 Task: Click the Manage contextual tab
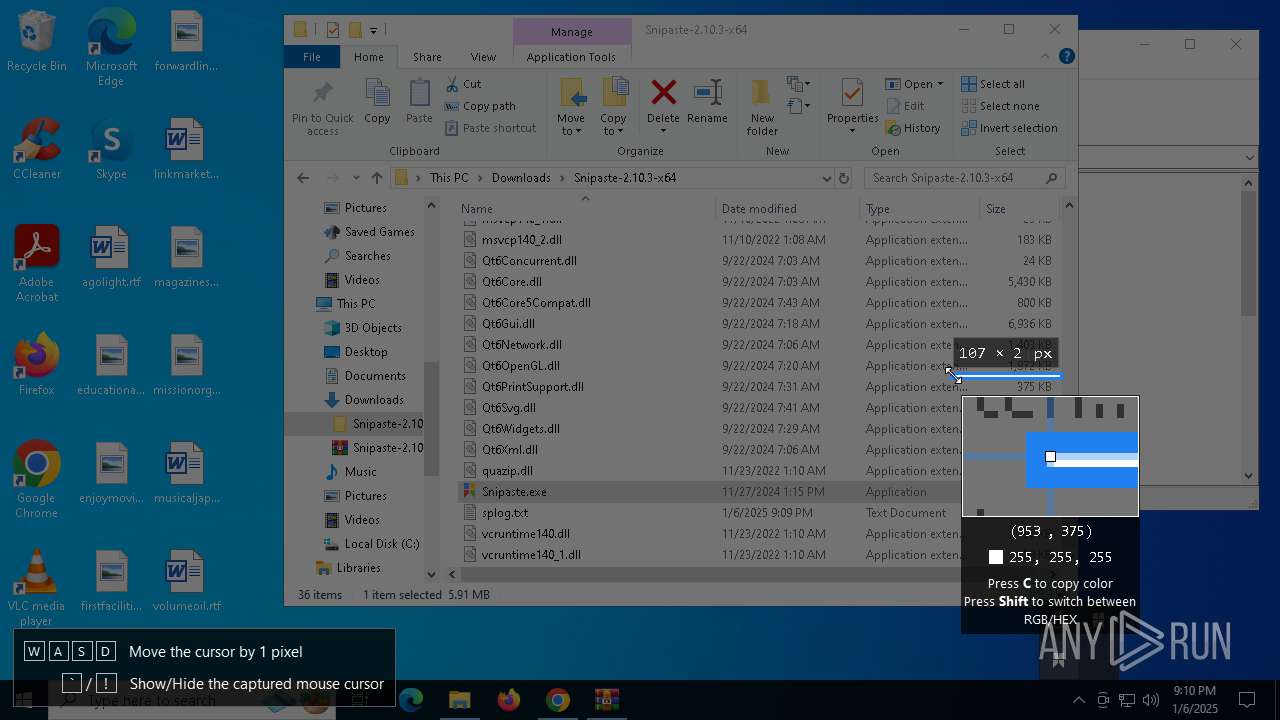[x=572, y=31]
